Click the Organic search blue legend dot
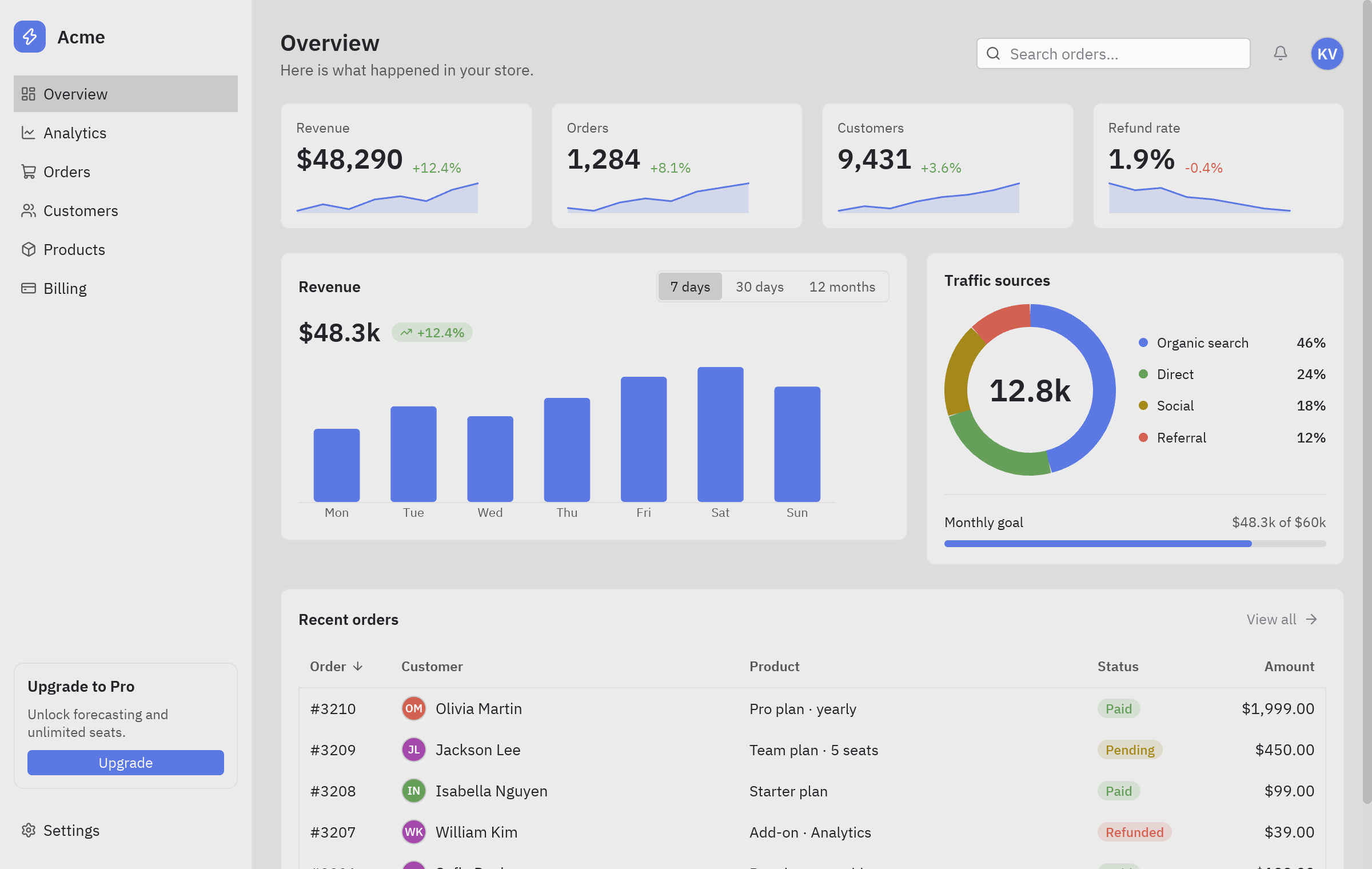Screen dimensions: 1372x869 (1143, 342)
